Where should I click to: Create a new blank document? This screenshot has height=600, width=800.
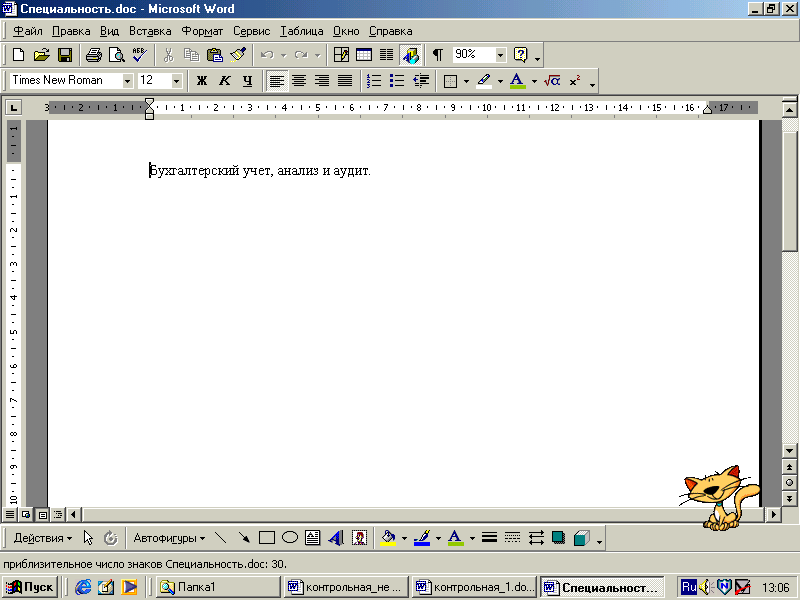coord(18,55)
